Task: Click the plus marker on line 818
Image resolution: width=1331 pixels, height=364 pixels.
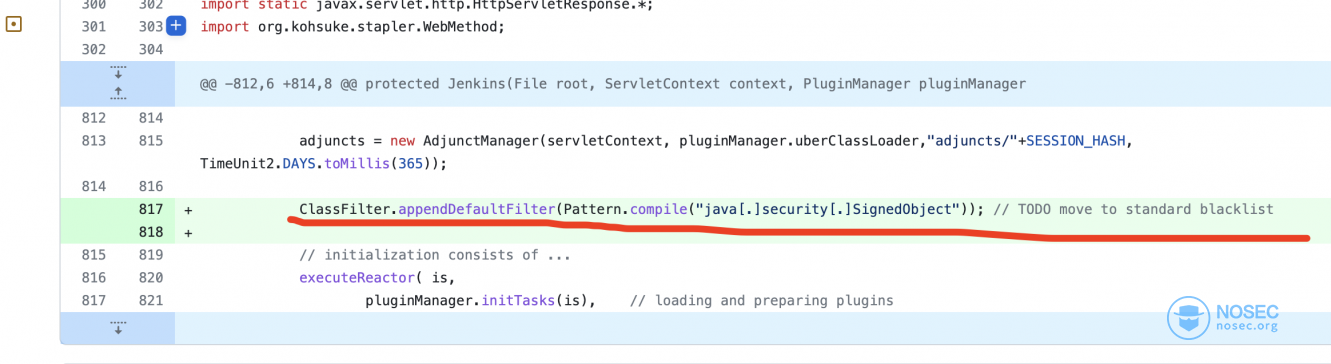Action: [x=189, y=232]
